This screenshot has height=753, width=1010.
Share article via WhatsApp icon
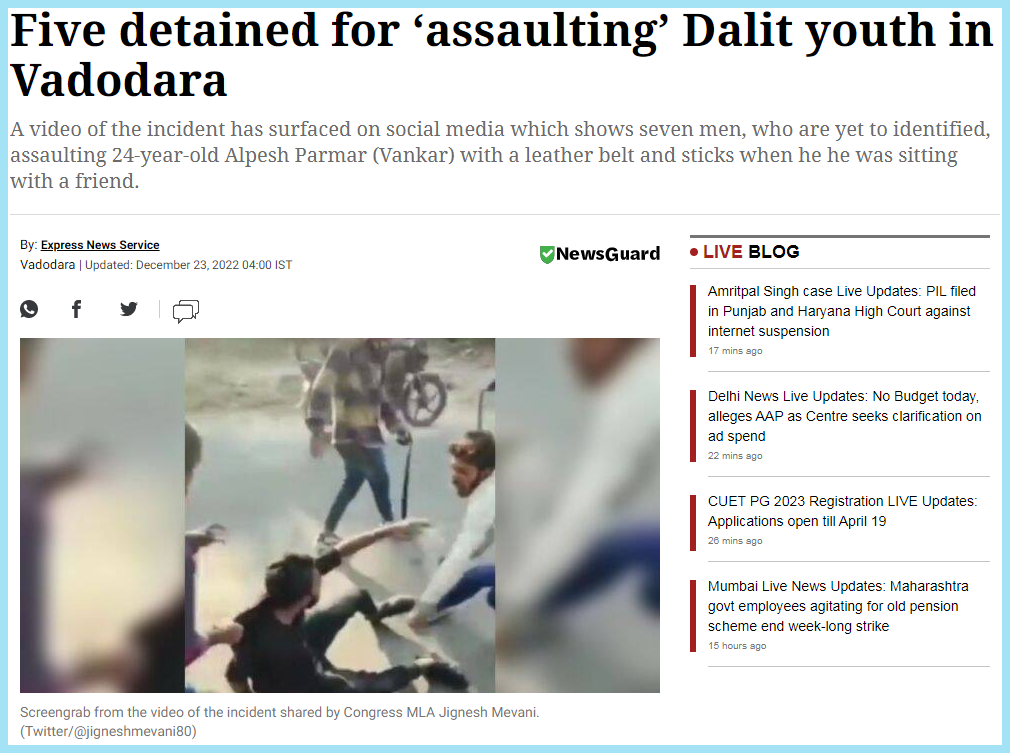29,309
